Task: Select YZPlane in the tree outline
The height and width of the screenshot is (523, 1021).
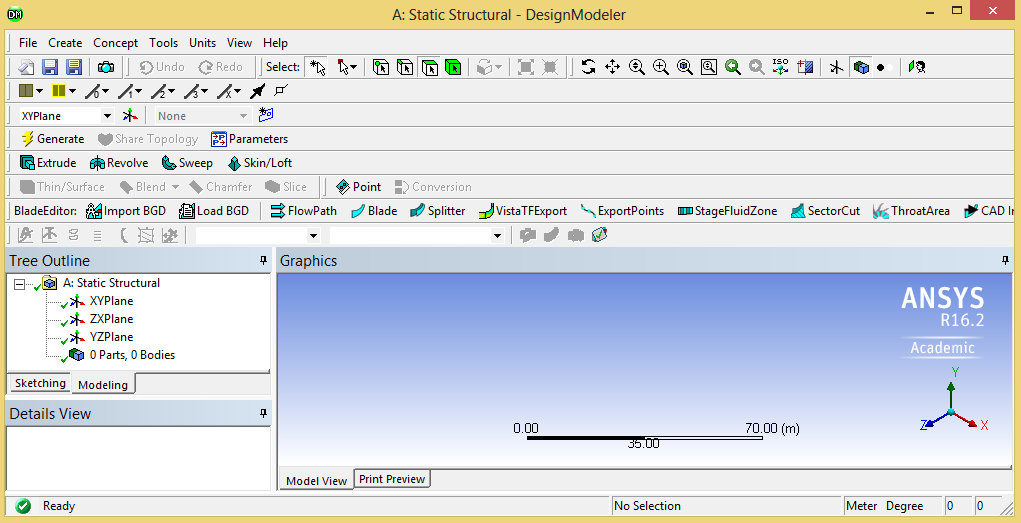Action: click(111, 337)
